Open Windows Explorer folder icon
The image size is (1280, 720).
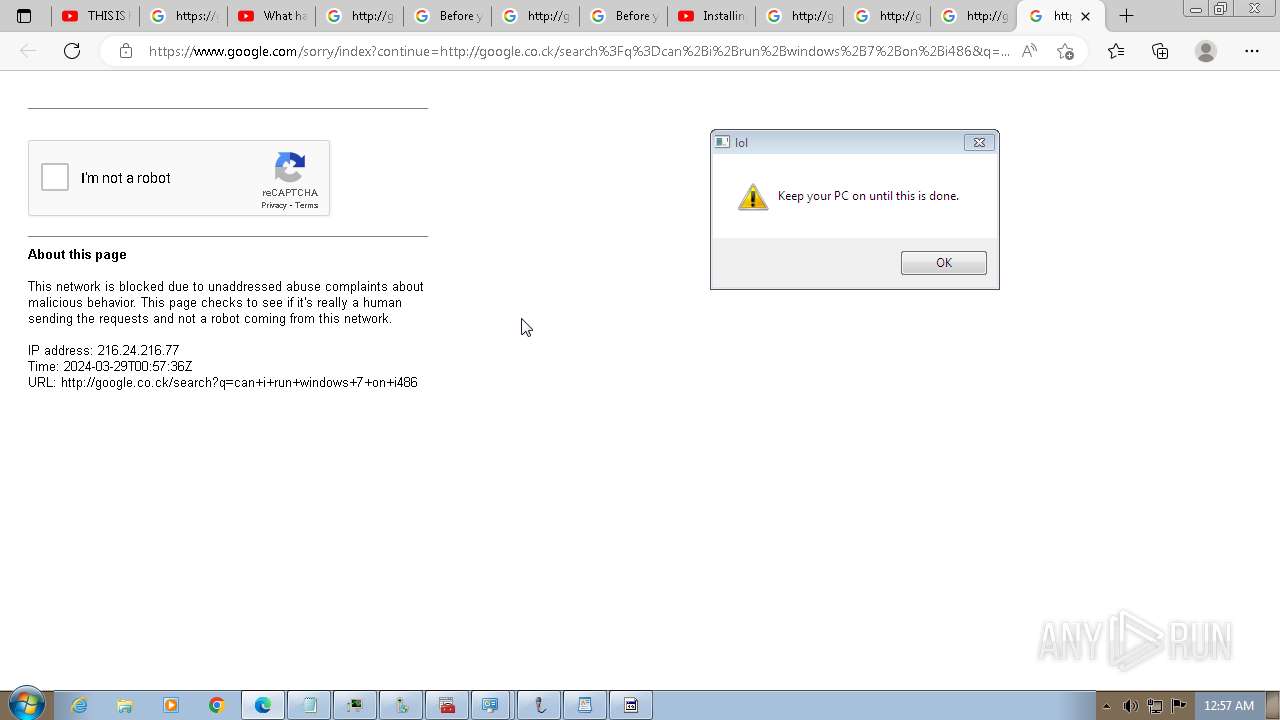click(125, 705)
